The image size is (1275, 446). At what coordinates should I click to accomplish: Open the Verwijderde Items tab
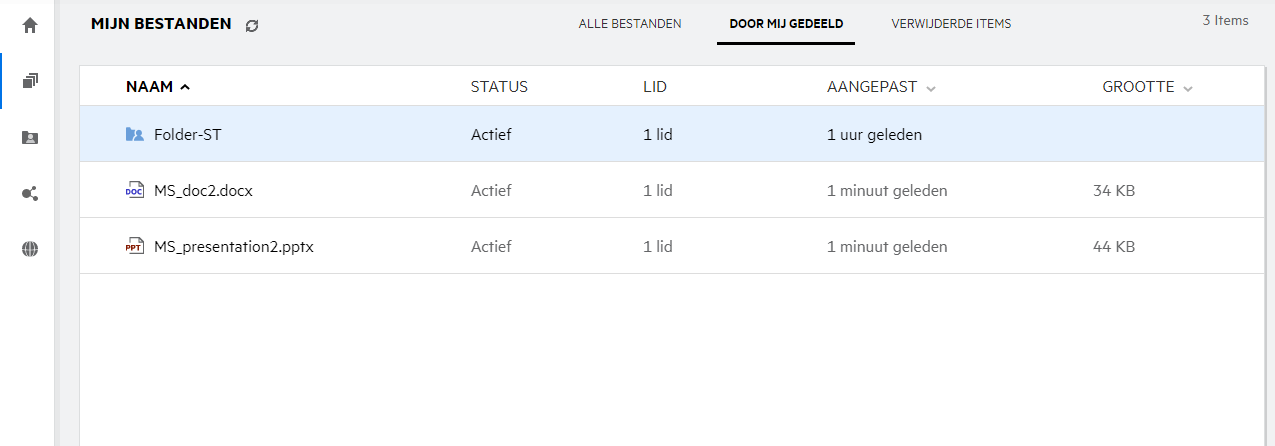pos(951,24)
